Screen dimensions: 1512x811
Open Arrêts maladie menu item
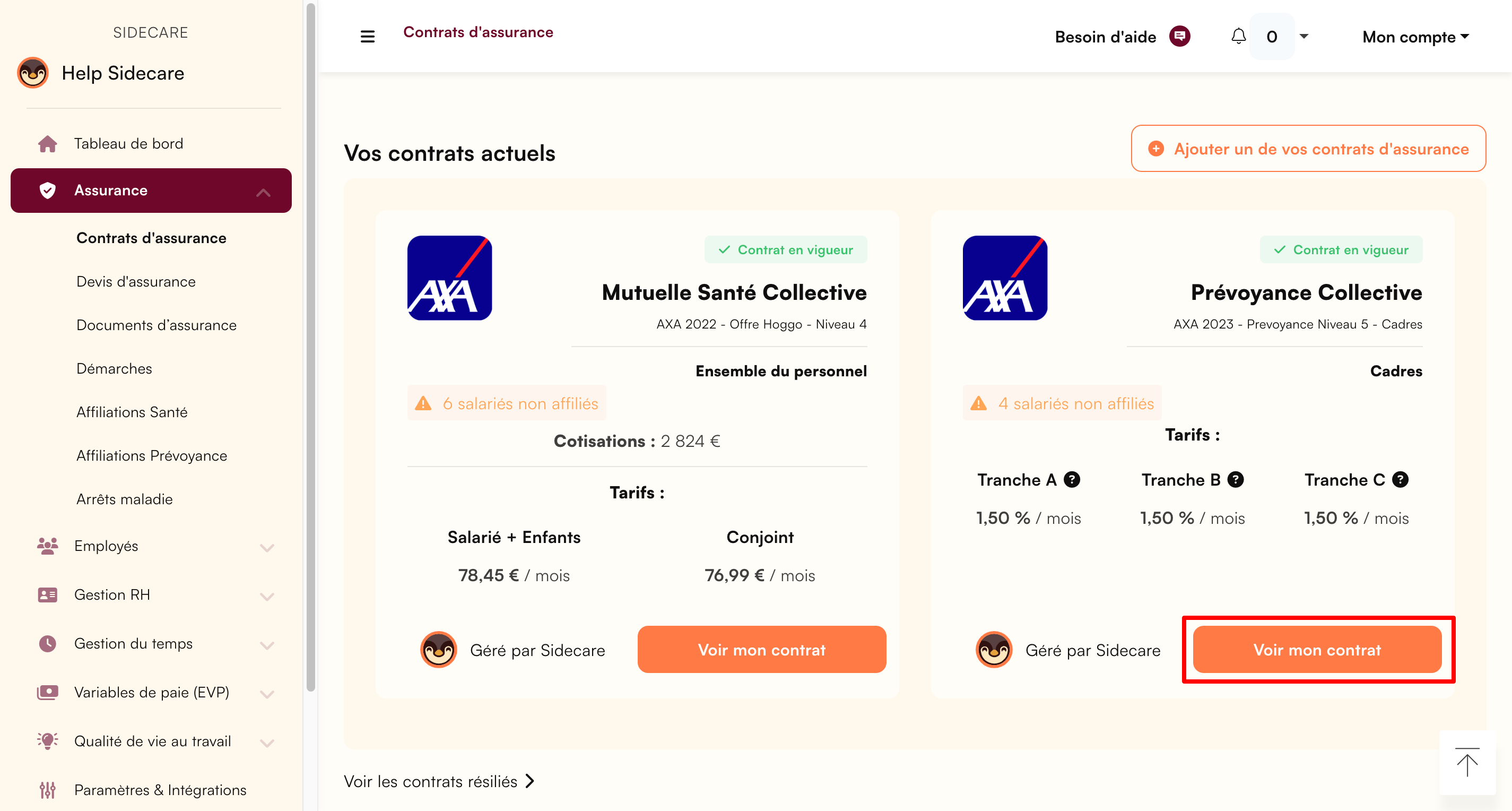pyautogui.click(x=125, y=499)
